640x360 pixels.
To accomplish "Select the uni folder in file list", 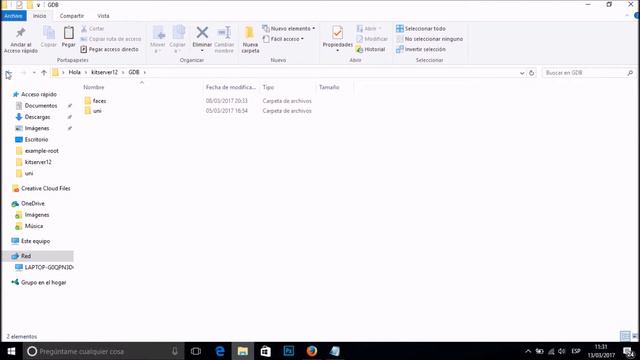I will click(x=97, y=111).
